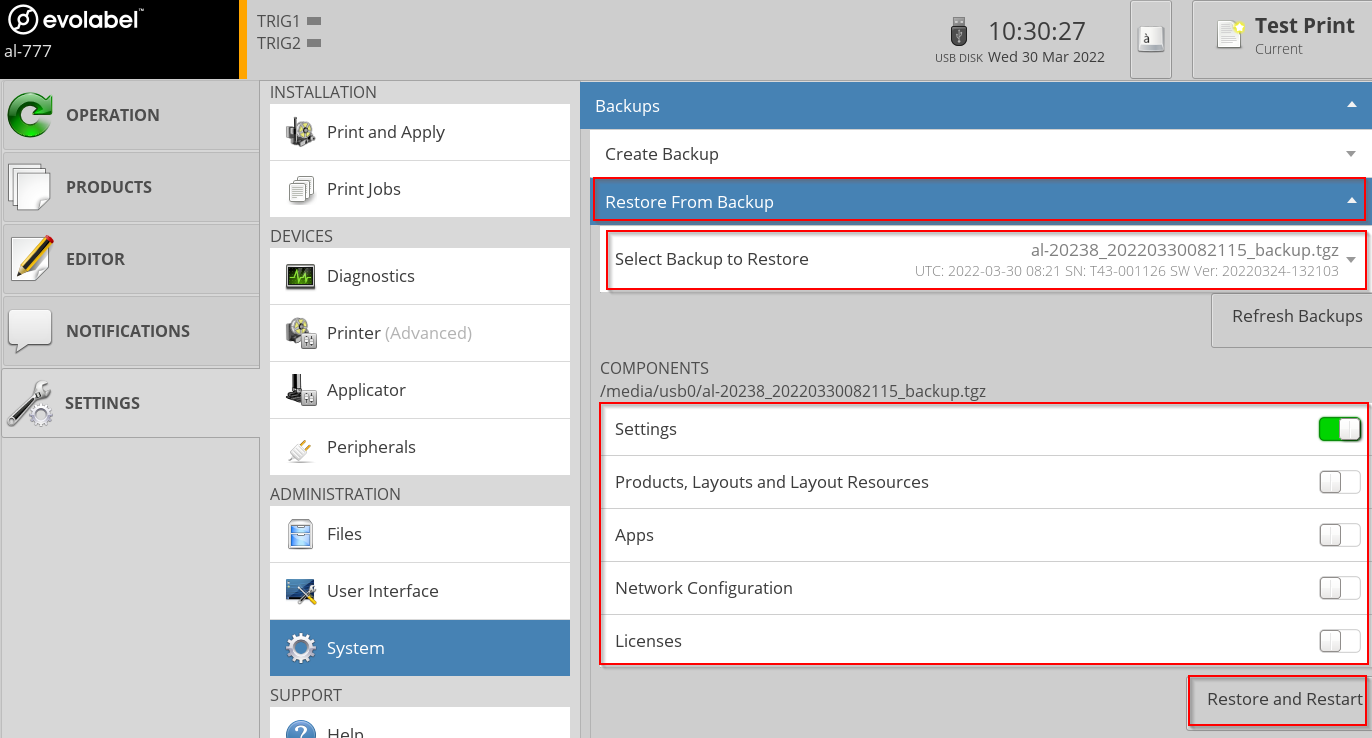The height and width of the screenshot is (738, 1372).
Task: Collapse the Backups section header arrow
Action: [x=1352, y=105]
